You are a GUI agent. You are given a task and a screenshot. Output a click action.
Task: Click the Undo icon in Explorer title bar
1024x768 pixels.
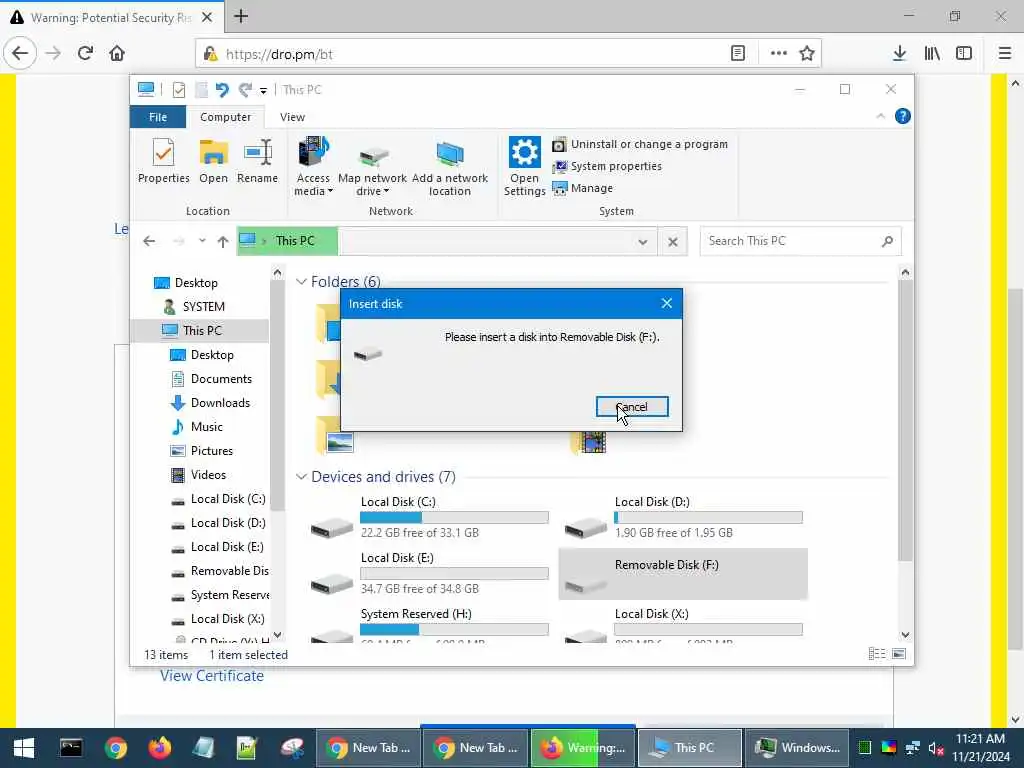coord(222,89)
